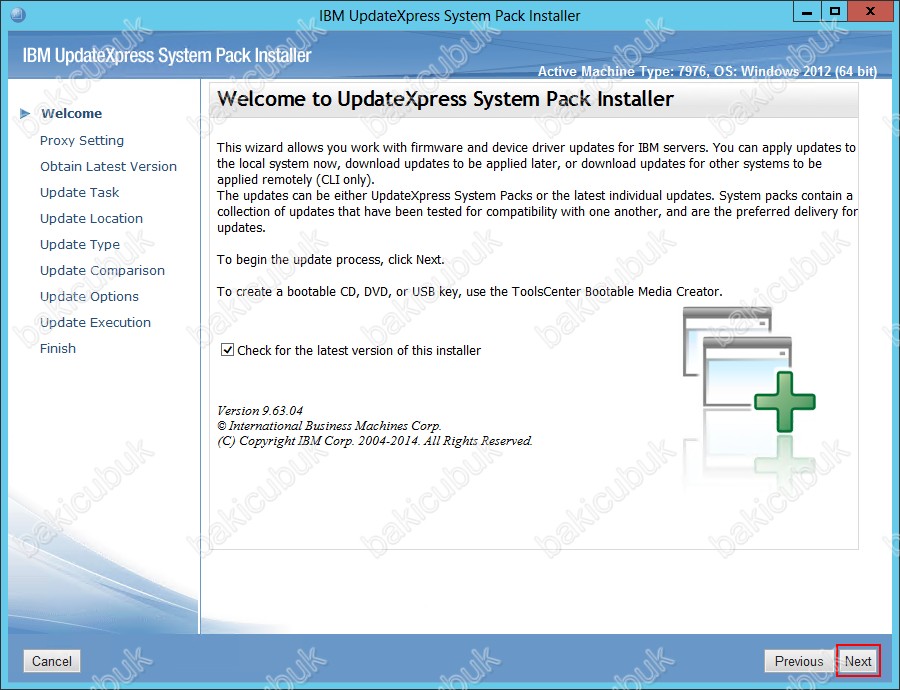
Task: Minimize the installer window
Action: [807, 13]
